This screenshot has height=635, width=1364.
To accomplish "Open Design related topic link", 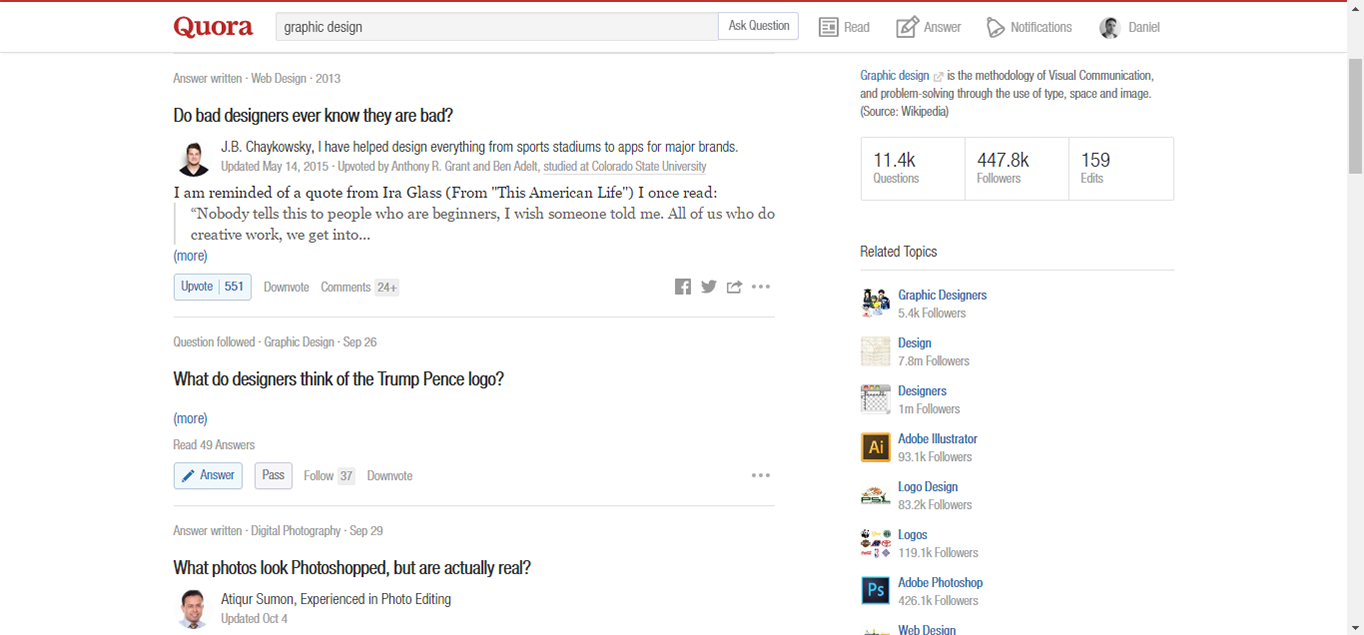I will click(x=915, y=343).
